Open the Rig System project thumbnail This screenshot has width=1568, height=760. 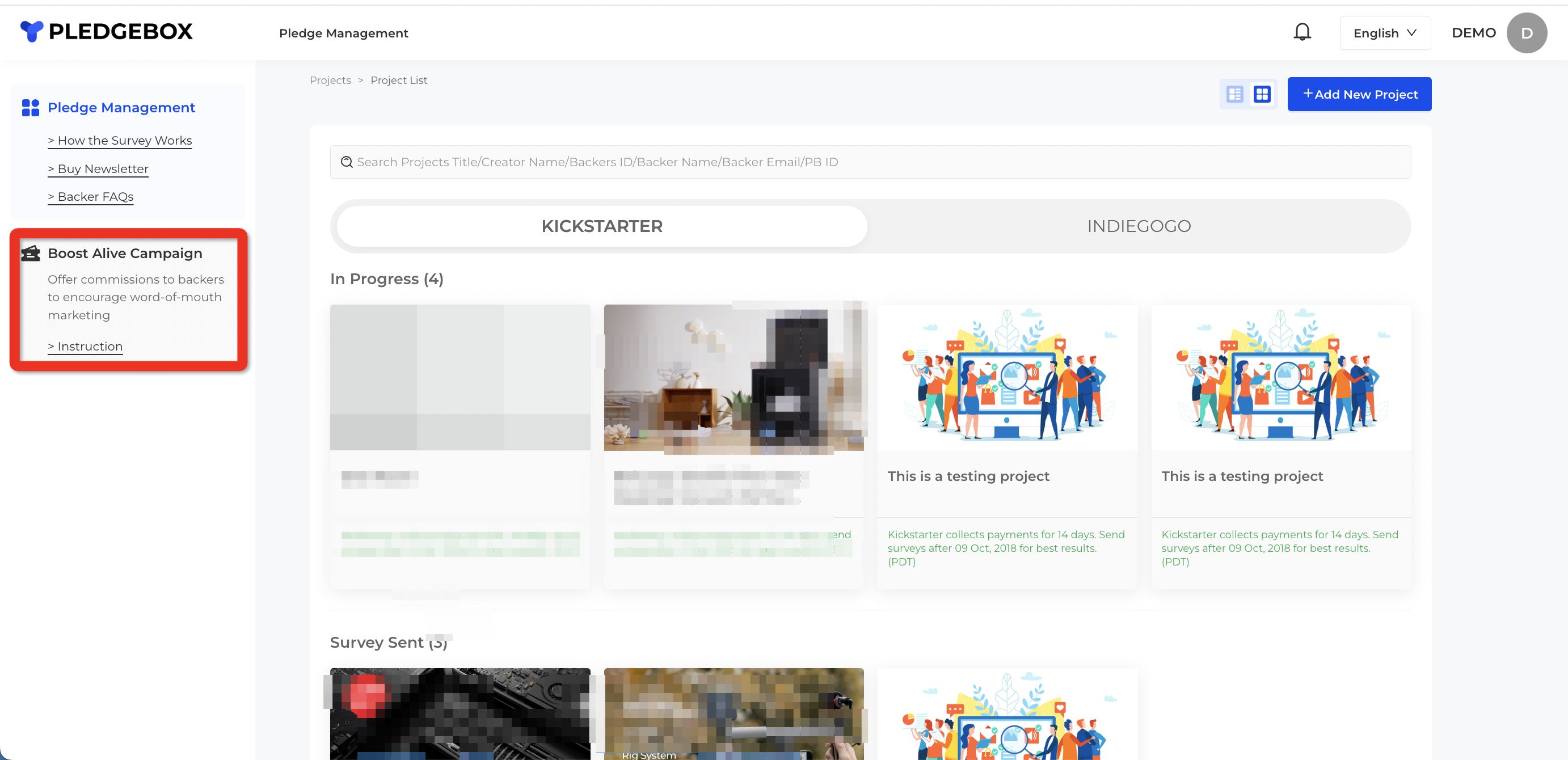tap(734, 713)
